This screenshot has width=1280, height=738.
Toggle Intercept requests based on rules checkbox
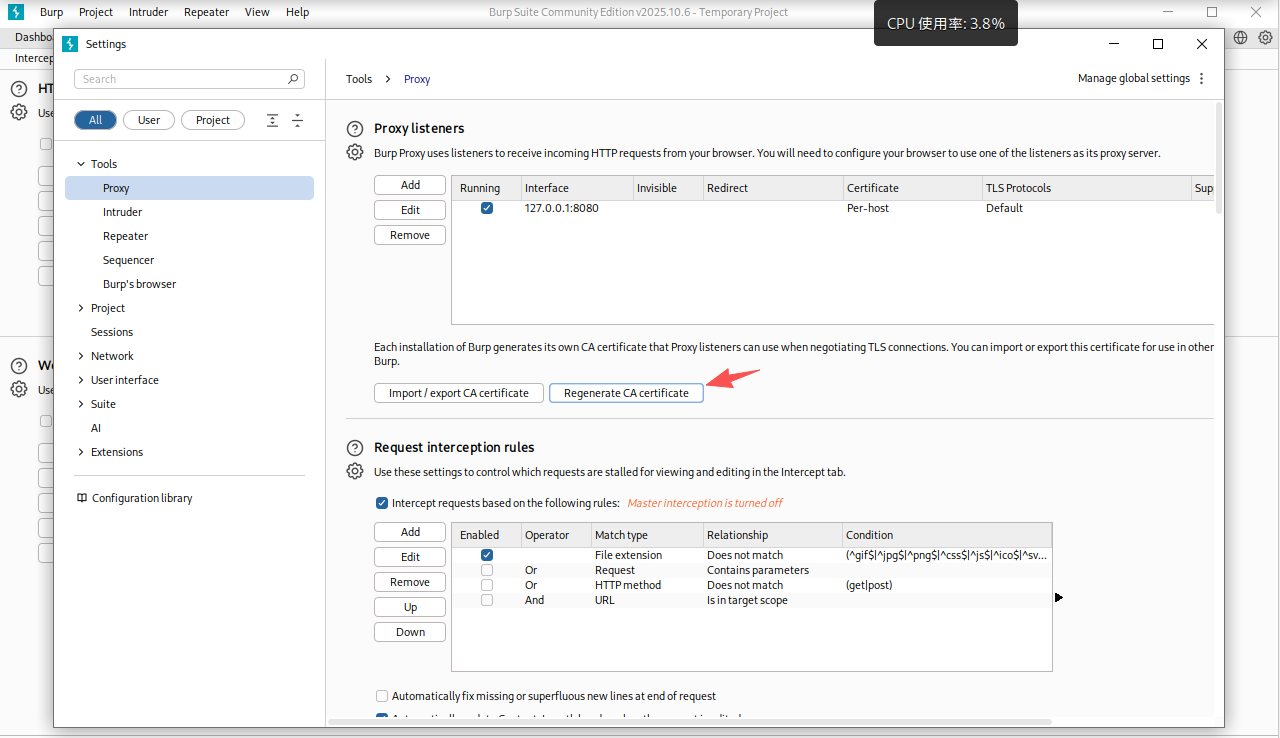click(382, 503)
